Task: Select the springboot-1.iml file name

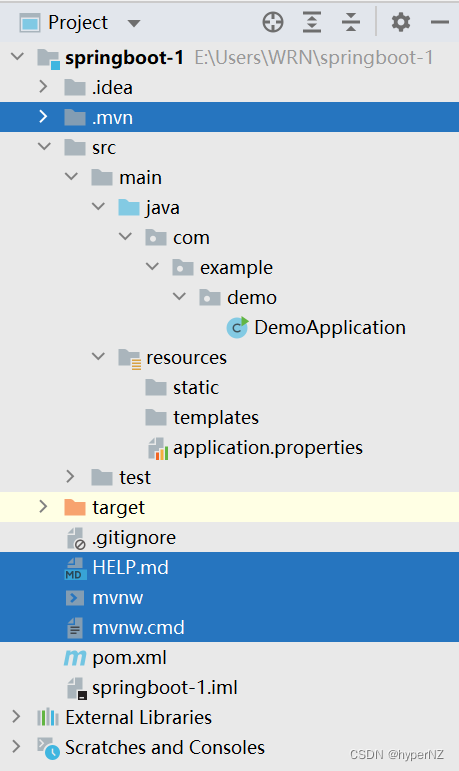Action: coord(165,687)
